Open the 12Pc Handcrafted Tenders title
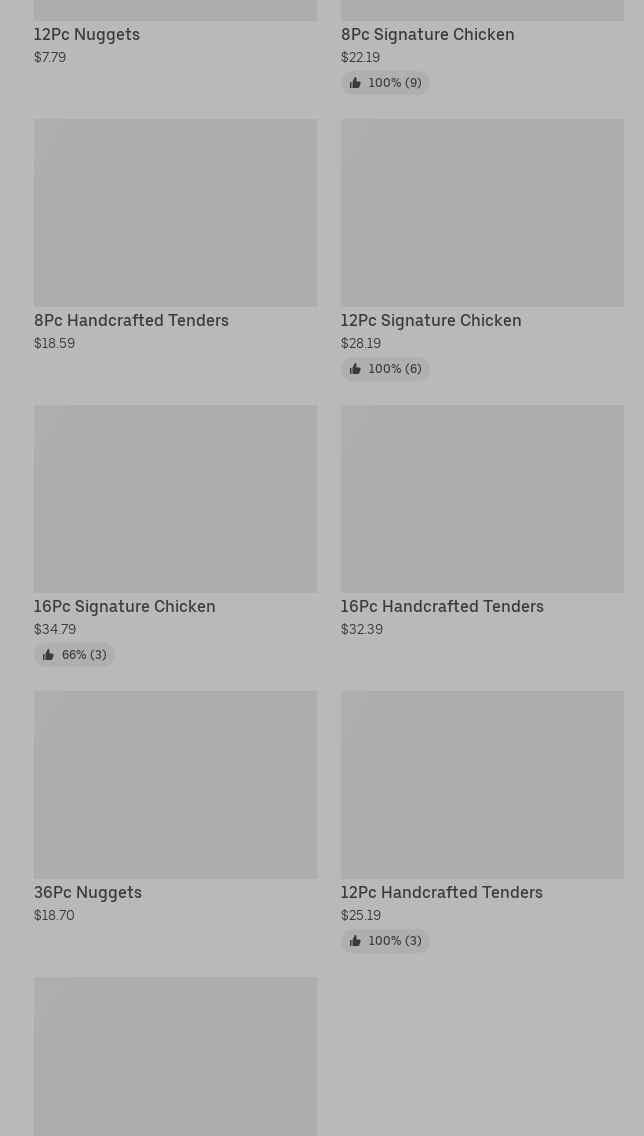The height and width of the screenshot is (1136, 644). coord(441,893)
